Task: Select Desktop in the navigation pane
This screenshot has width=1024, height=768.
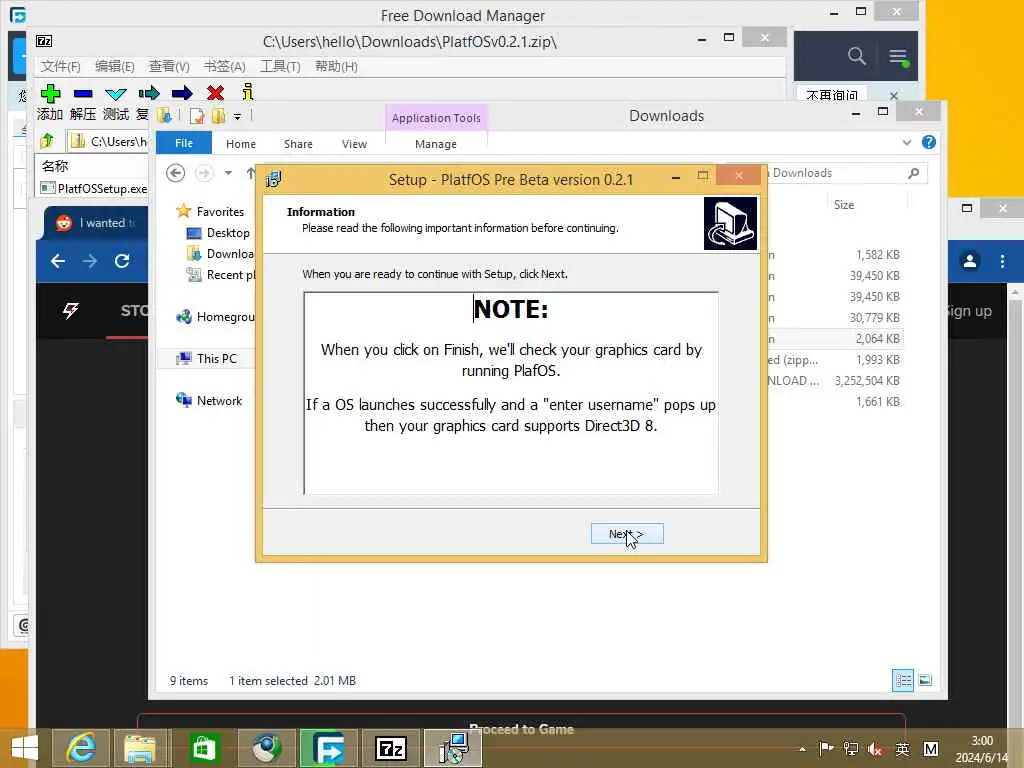Action: tap(228, 232)
